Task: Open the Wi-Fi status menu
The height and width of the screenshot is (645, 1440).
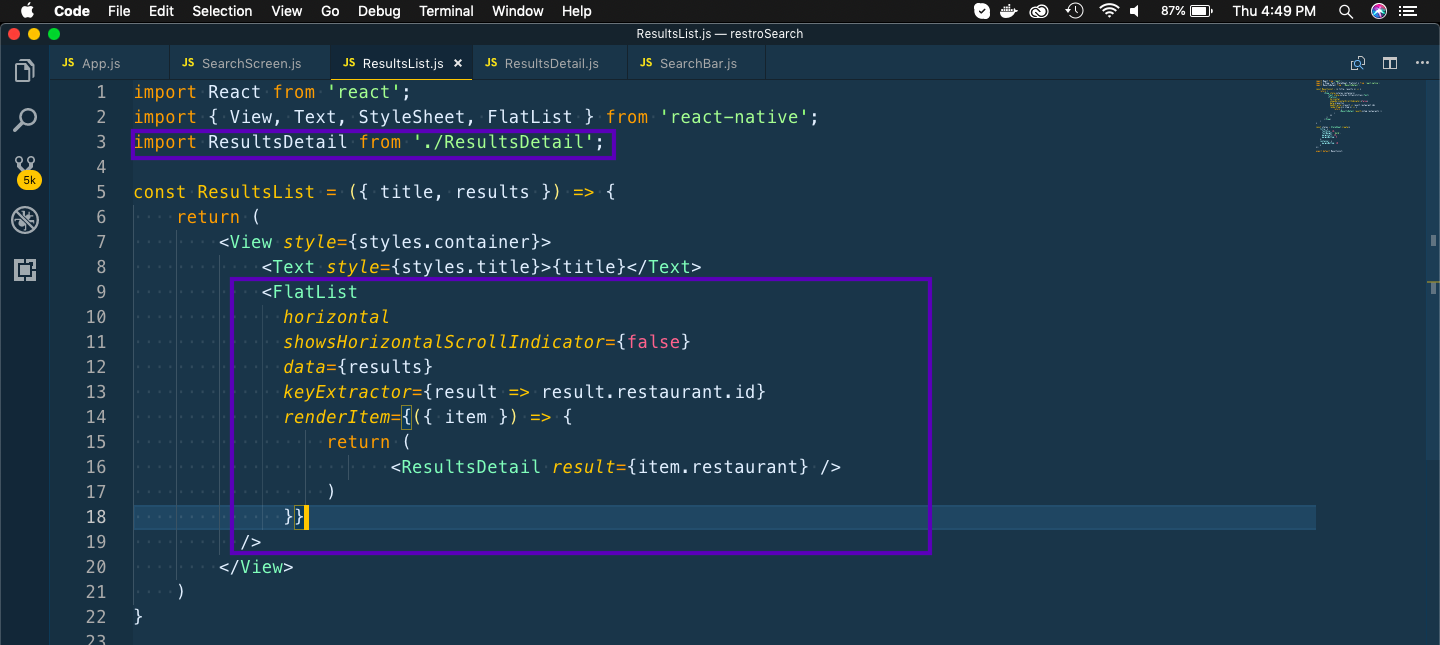Action: click(1108, 11)
